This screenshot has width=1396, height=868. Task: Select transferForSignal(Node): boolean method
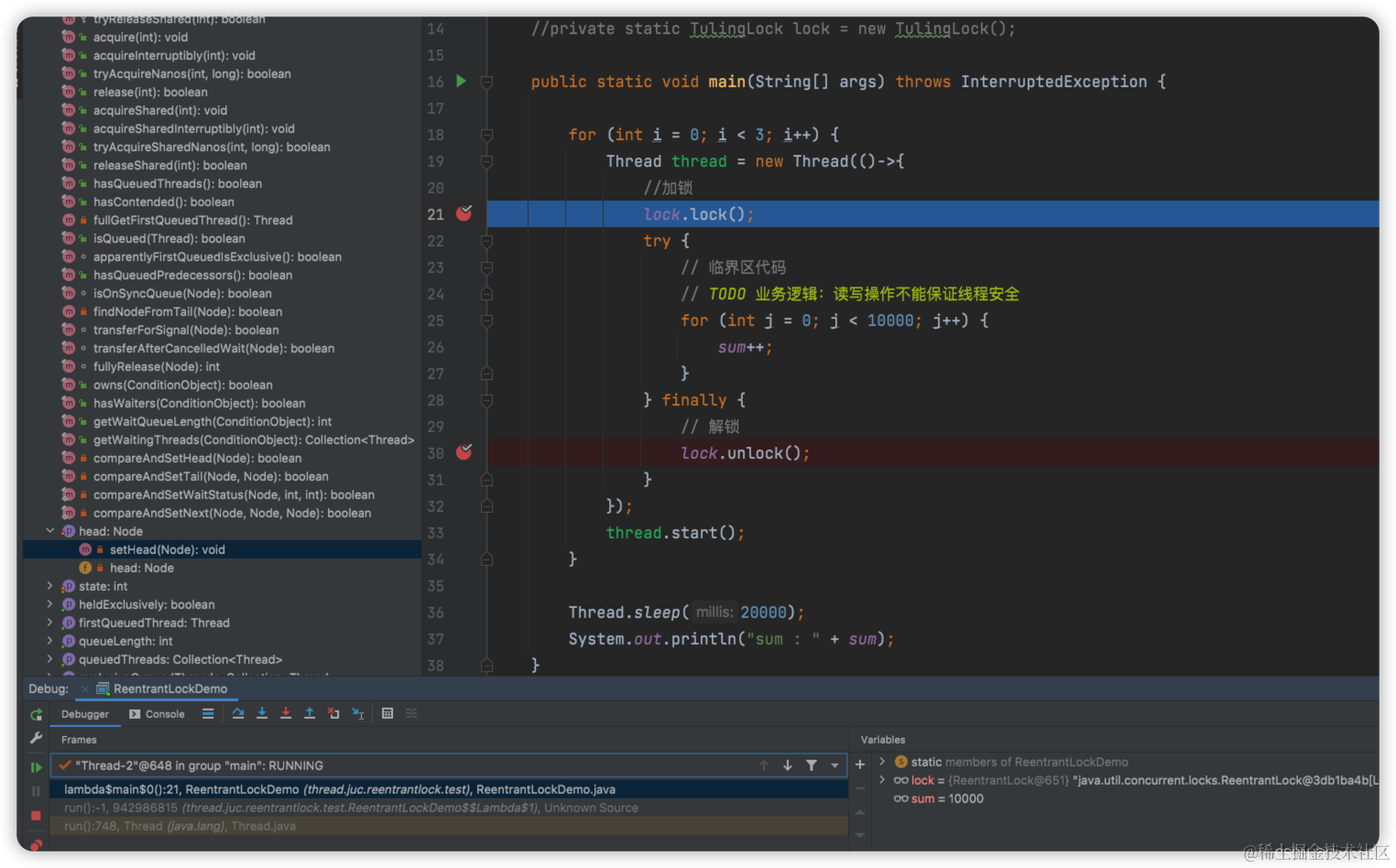(186, 330)
